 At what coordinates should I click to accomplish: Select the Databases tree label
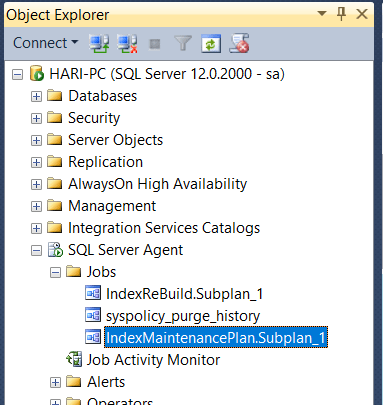click(103, 96)
